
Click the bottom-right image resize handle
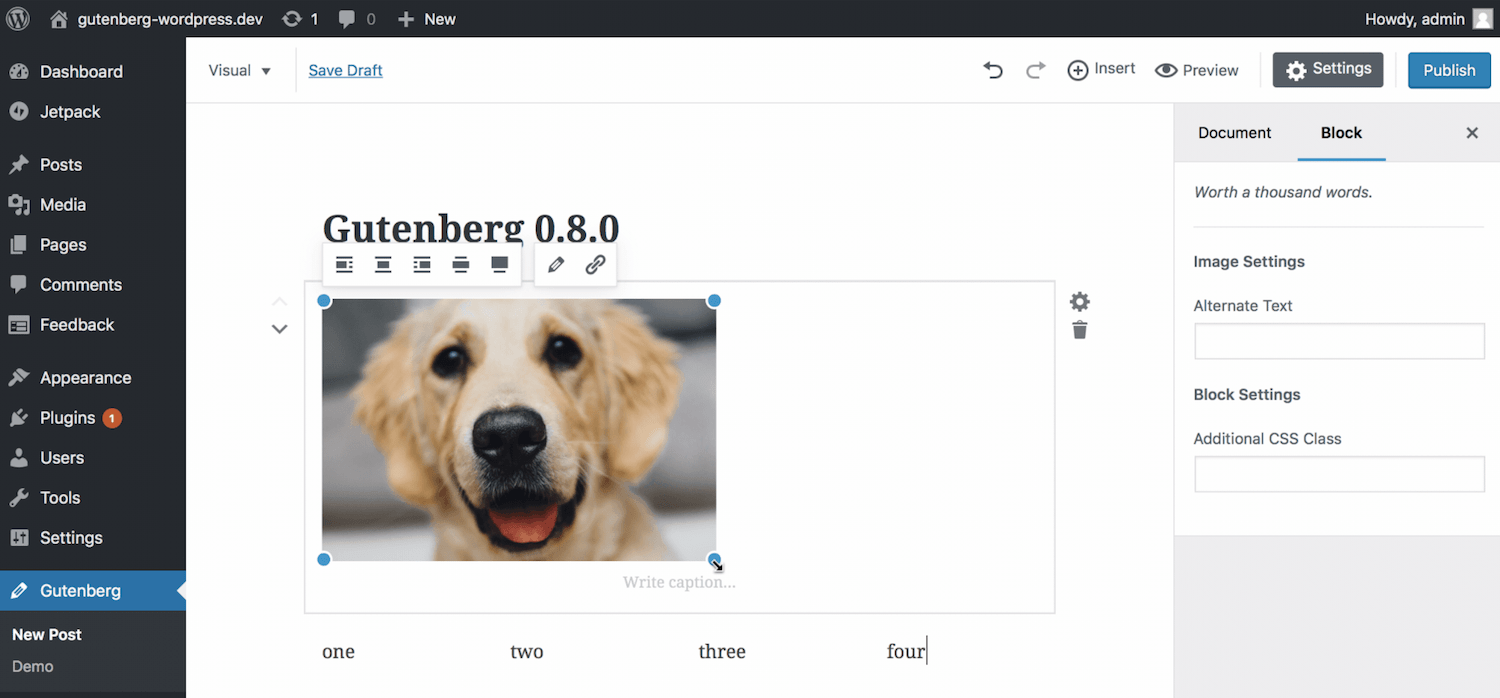(x=714, y=559)
